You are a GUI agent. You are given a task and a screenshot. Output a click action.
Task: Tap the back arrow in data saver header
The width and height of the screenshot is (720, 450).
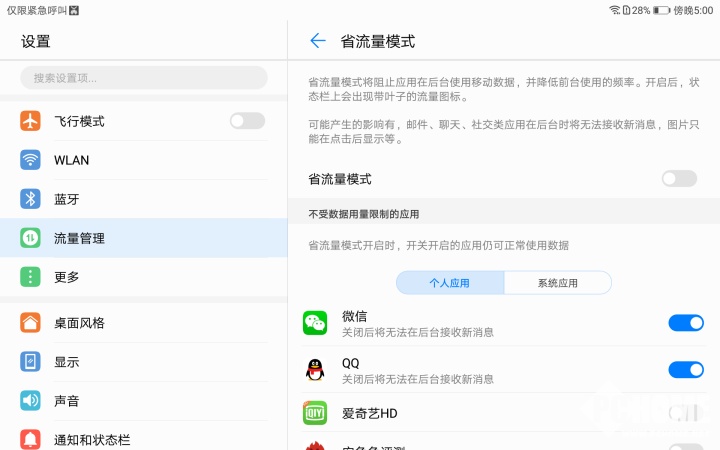[318, 41]
